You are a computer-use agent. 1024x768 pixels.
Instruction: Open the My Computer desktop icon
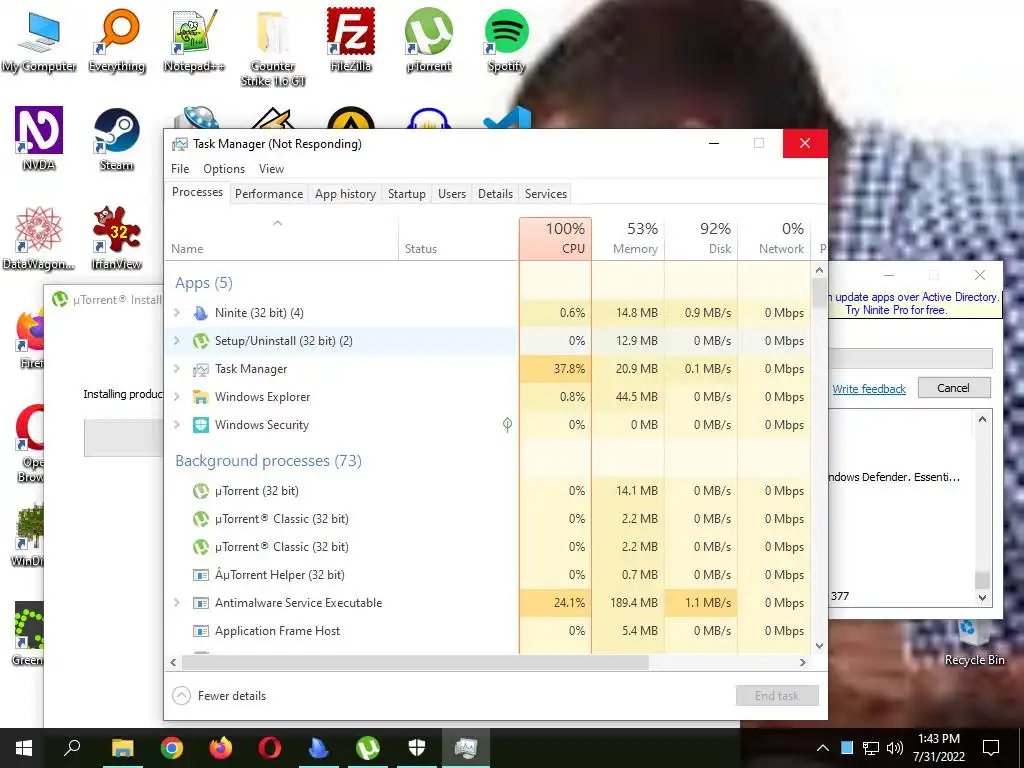(39, 39)
